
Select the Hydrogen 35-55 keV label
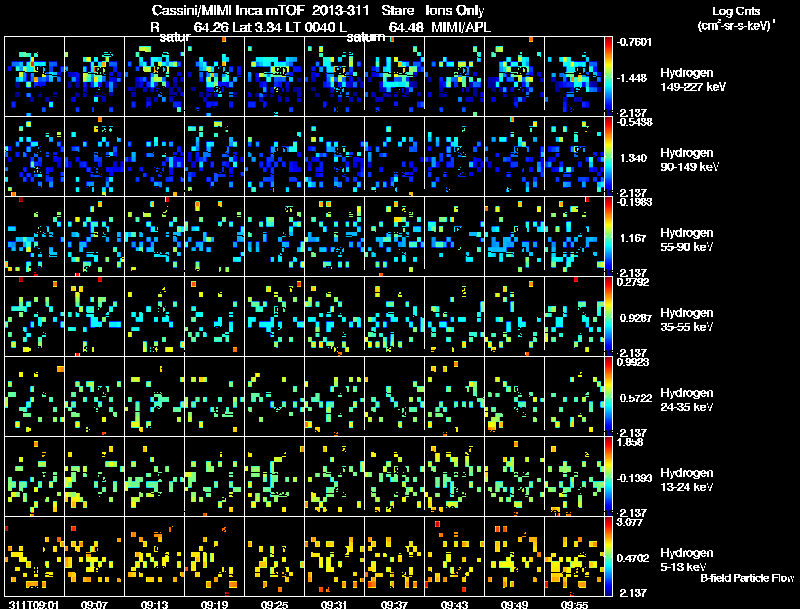[687, 320]
